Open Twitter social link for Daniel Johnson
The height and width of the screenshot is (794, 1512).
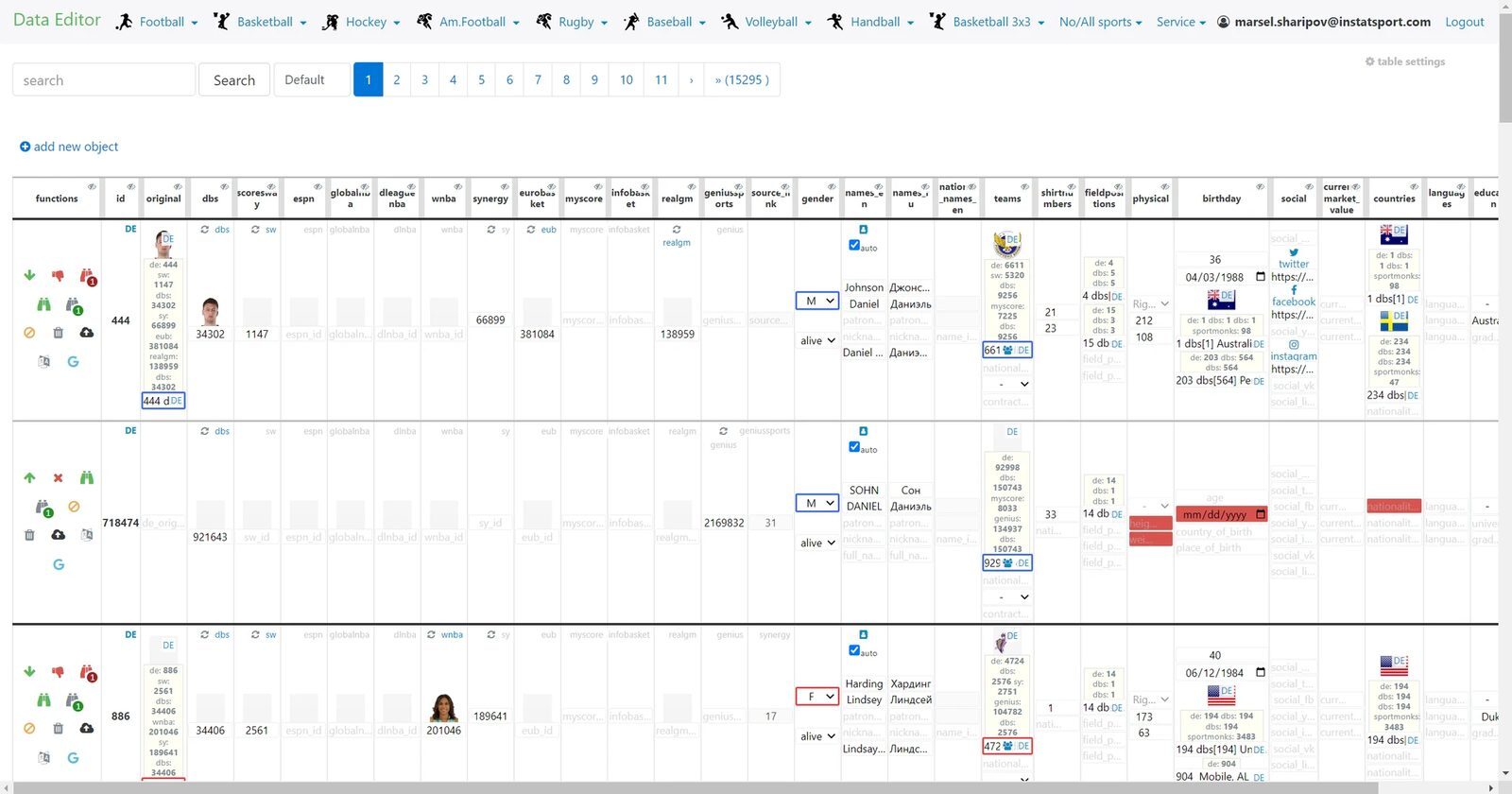point(1294,259)
